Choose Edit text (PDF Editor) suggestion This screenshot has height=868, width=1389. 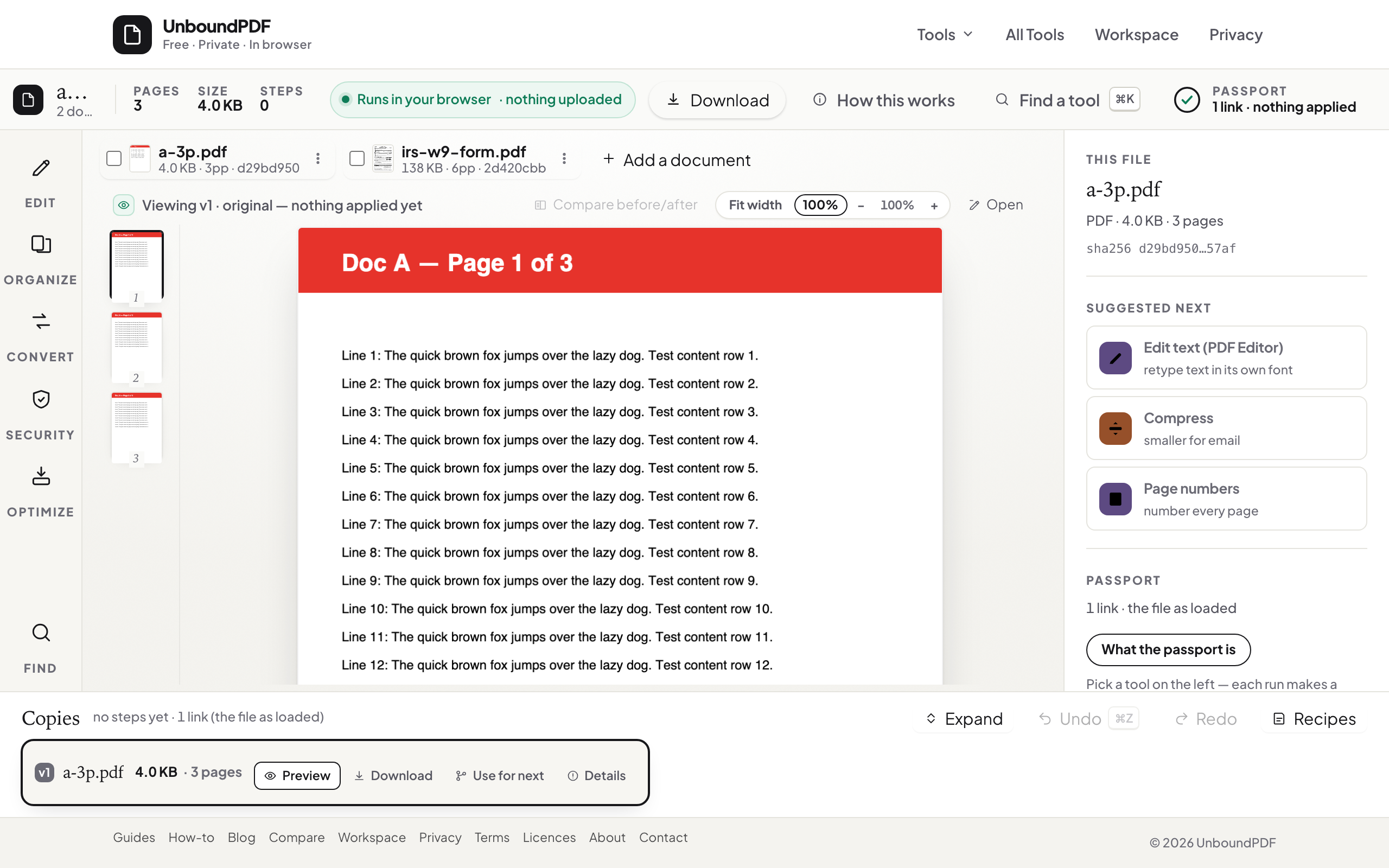1226,358
